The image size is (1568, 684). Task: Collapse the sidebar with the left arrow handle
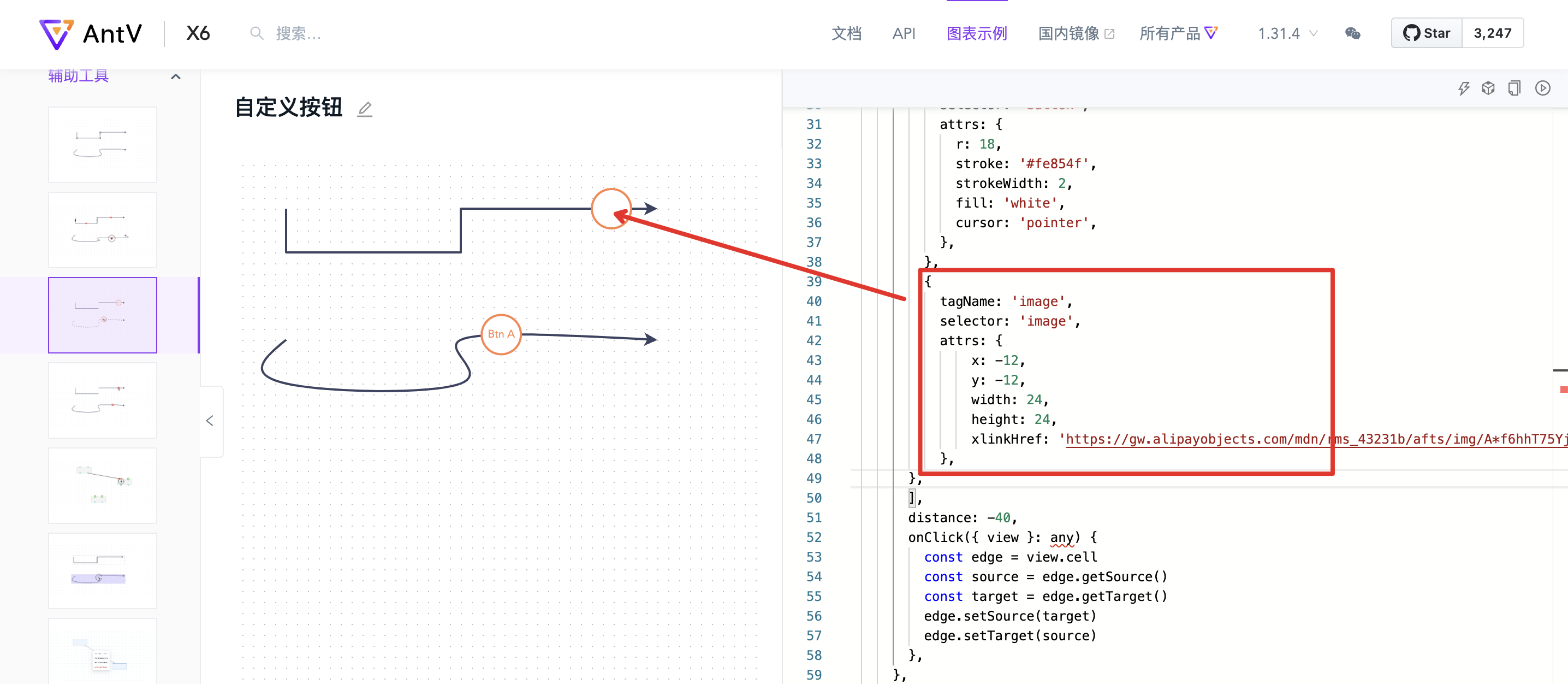coord(210,421)
